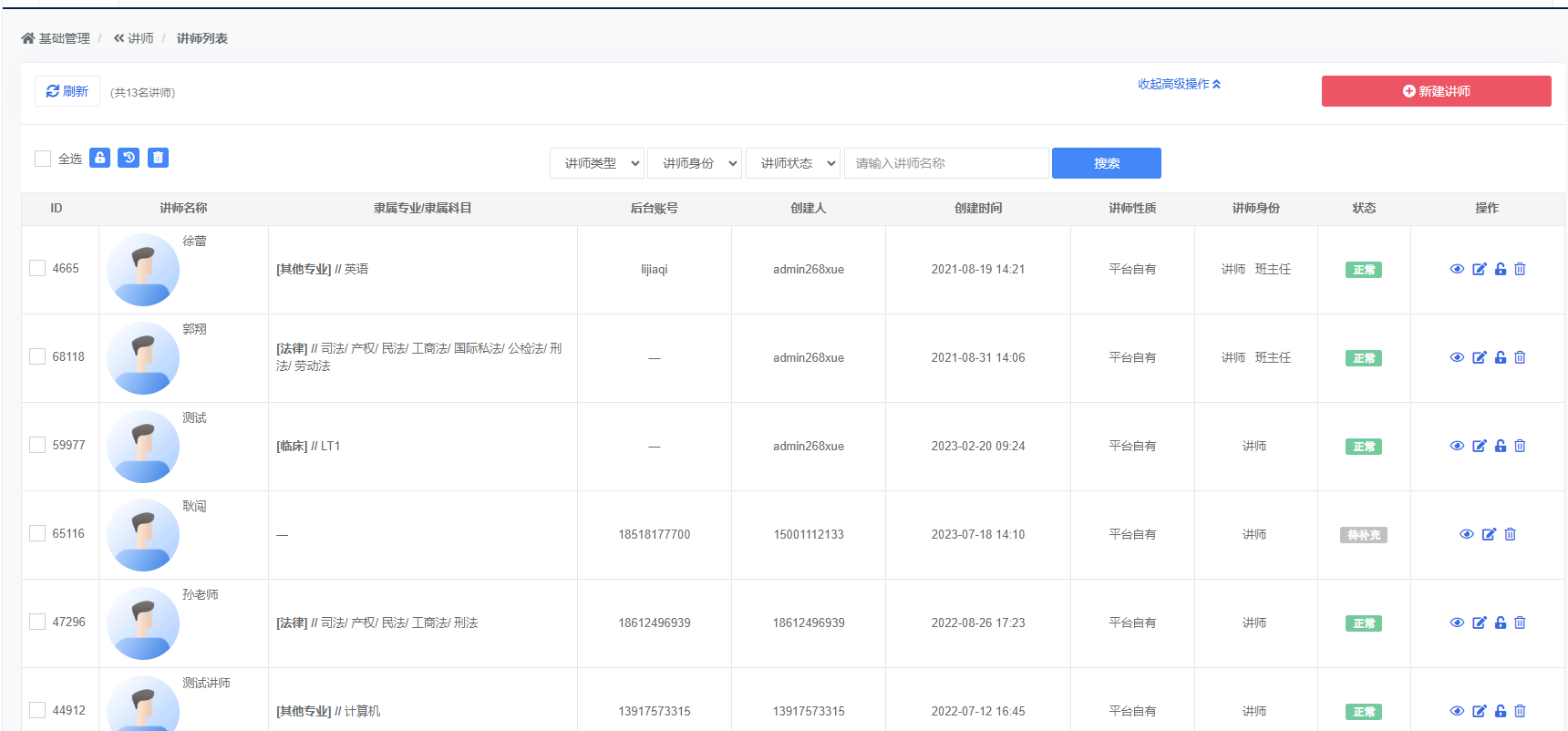Click the bulk delete trash icon beside 全选

[x=159, y=158]
